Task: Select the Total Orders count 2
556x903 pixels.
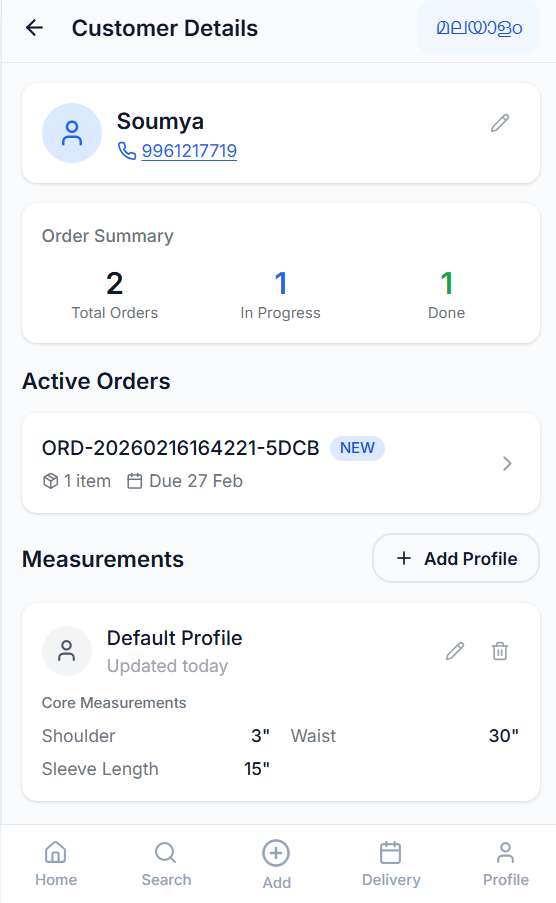Action: pyautogui.click(x=115, y=283)
